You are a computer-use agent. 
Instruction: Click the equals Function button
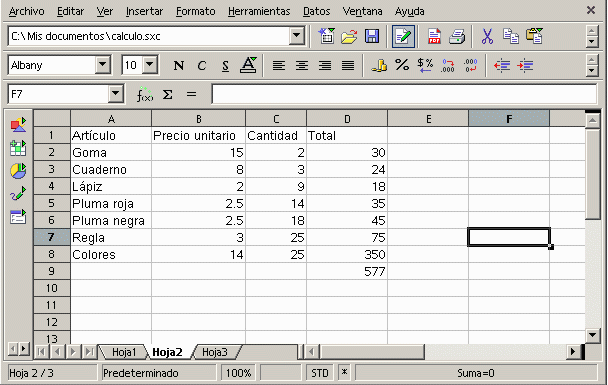coord(191,94)
